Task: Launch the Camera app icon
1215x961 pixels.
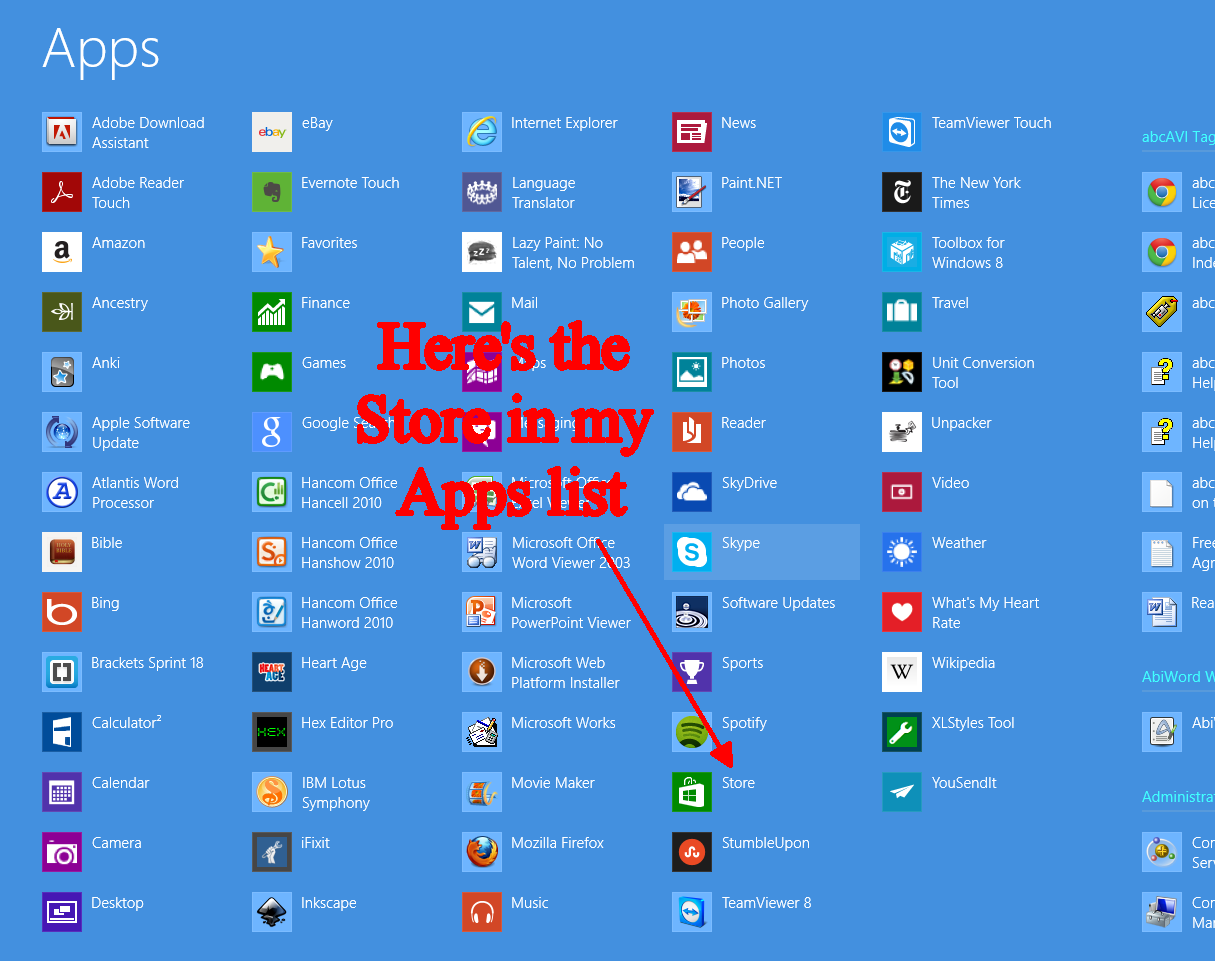Action: pos(62,852)
